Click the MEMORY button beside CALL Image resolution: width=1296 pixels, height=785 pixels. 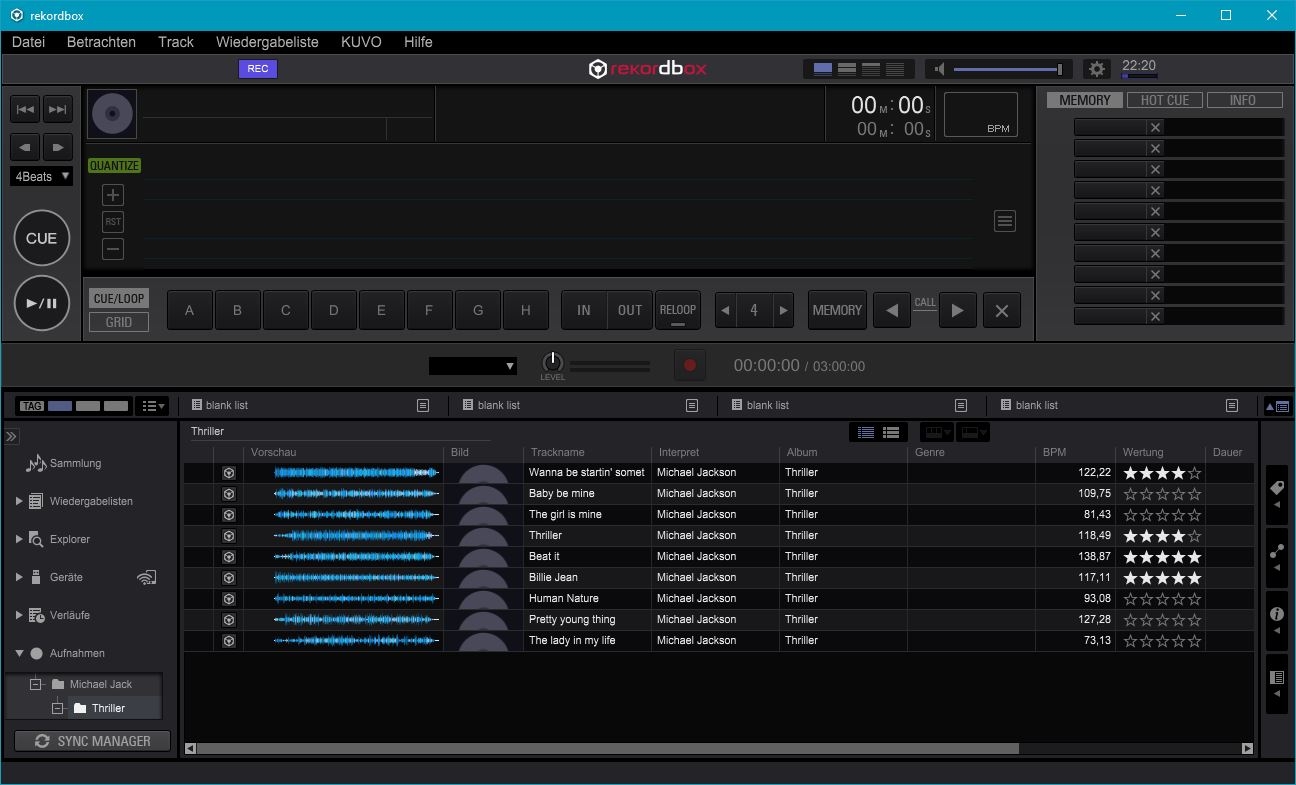(x=837, y=310)
